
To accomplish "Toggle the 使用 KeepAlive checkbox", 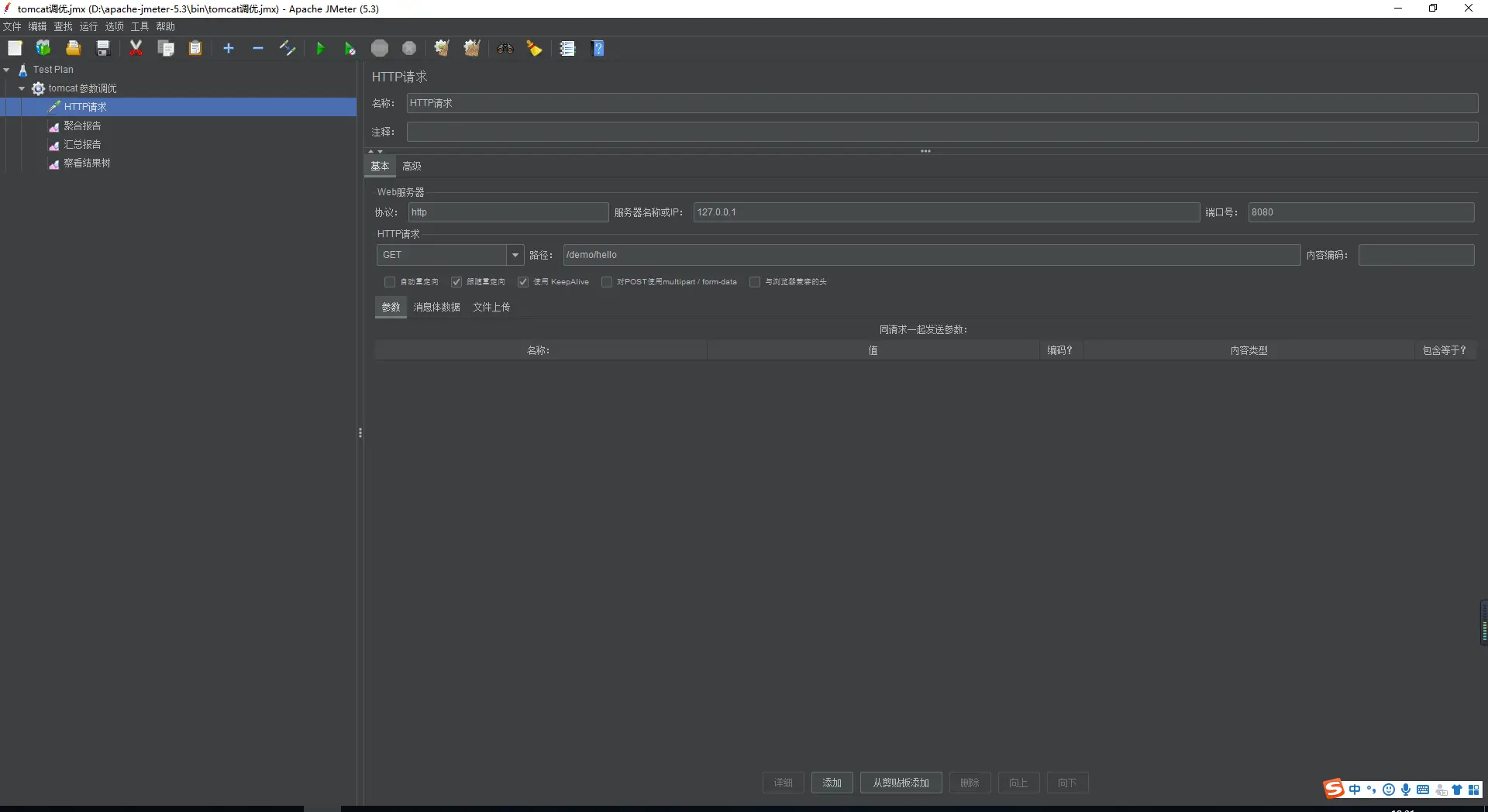I will click(523, 282).
